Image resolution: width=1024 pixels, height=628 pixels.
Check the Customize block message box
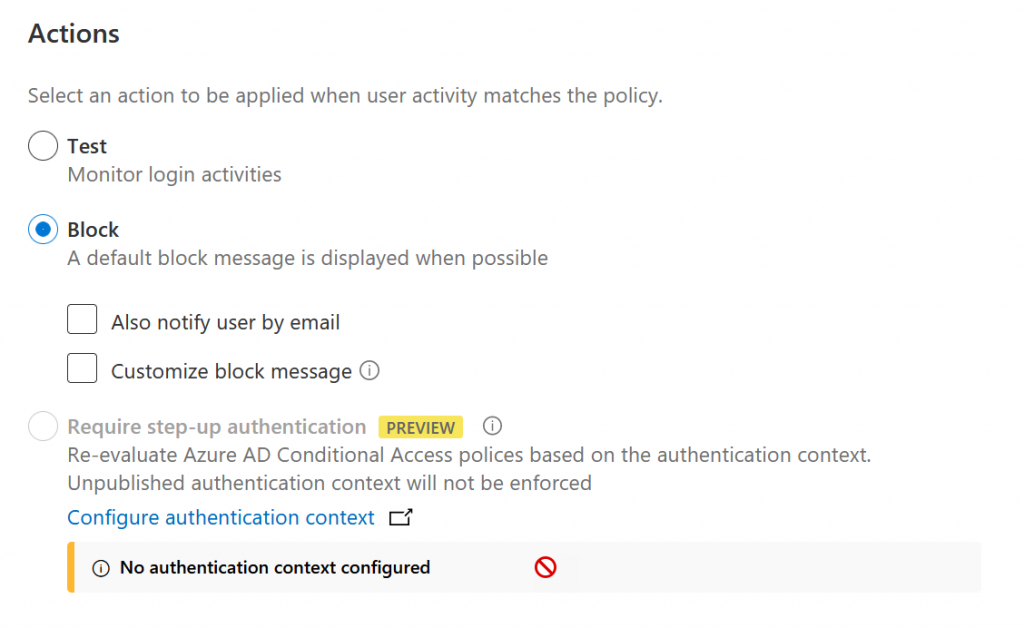pyautogui.click(x=82, y=368)
